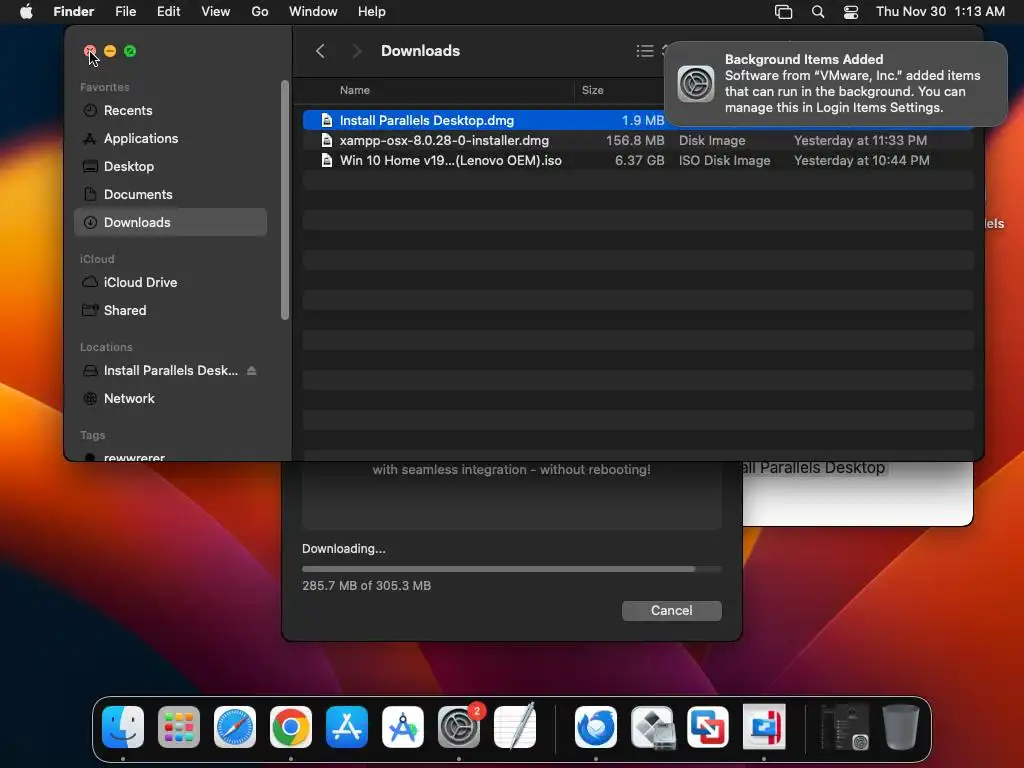Viewport: 1024px width, 768px height.
Task: Click the date and time in menu bar
Action: point(940,12)
